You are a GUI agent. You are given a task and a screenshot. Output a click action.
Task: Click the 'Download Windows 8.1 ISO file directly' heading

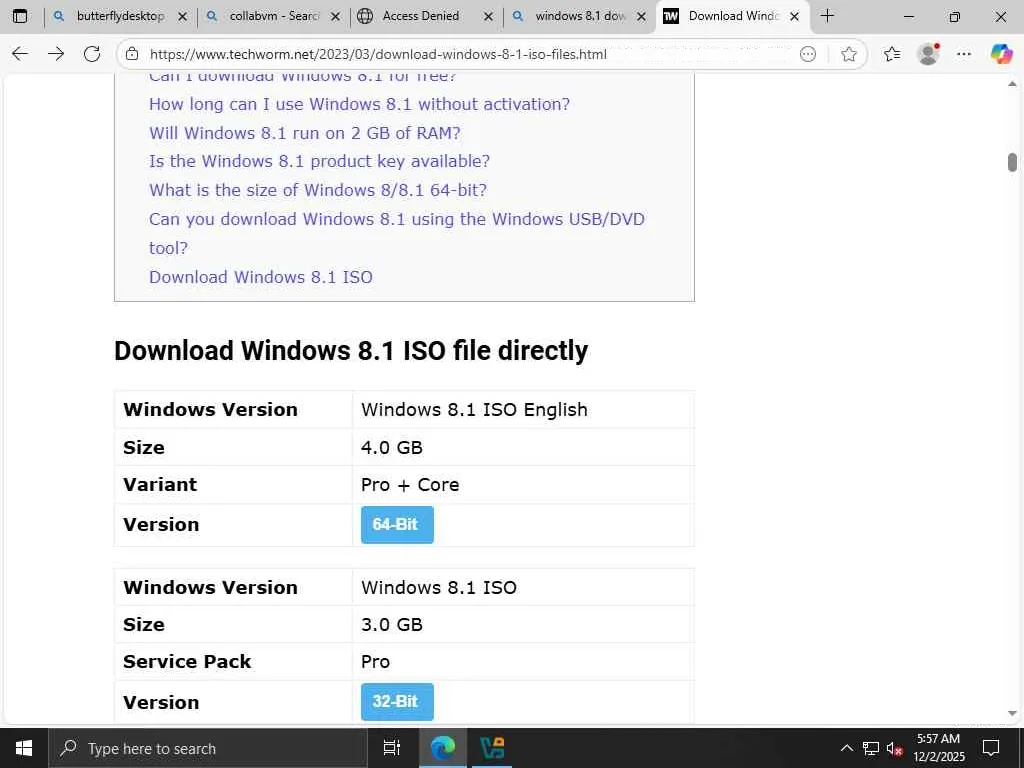(x=351, y=351)
